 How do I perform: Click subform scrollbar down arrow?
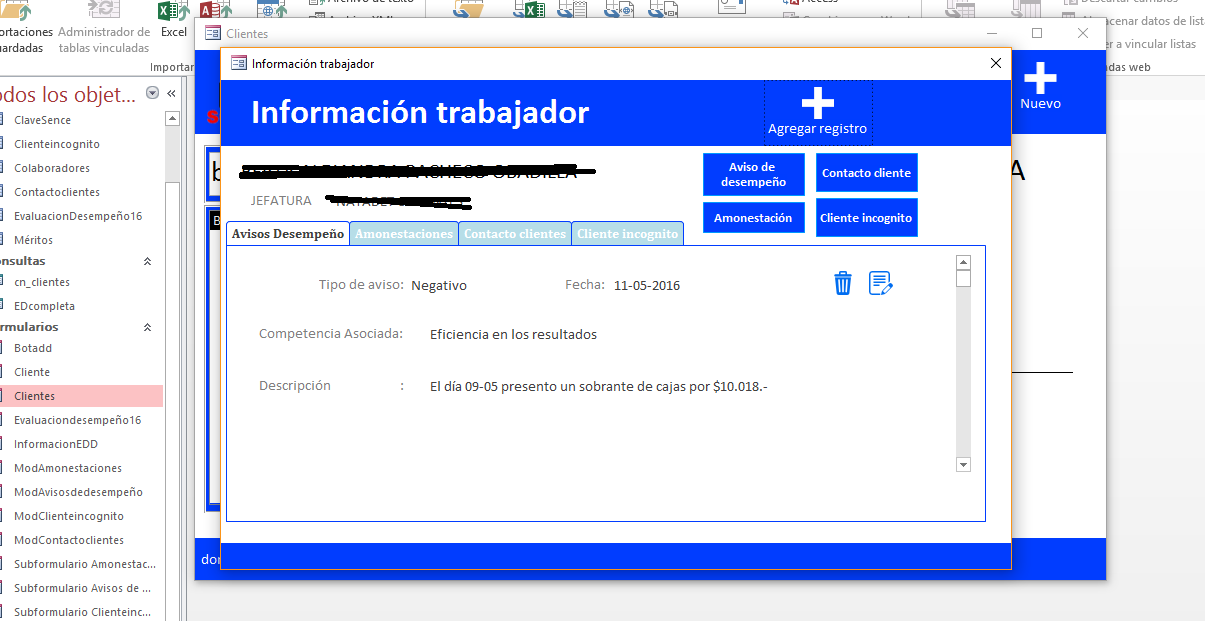tap(963, 464)
